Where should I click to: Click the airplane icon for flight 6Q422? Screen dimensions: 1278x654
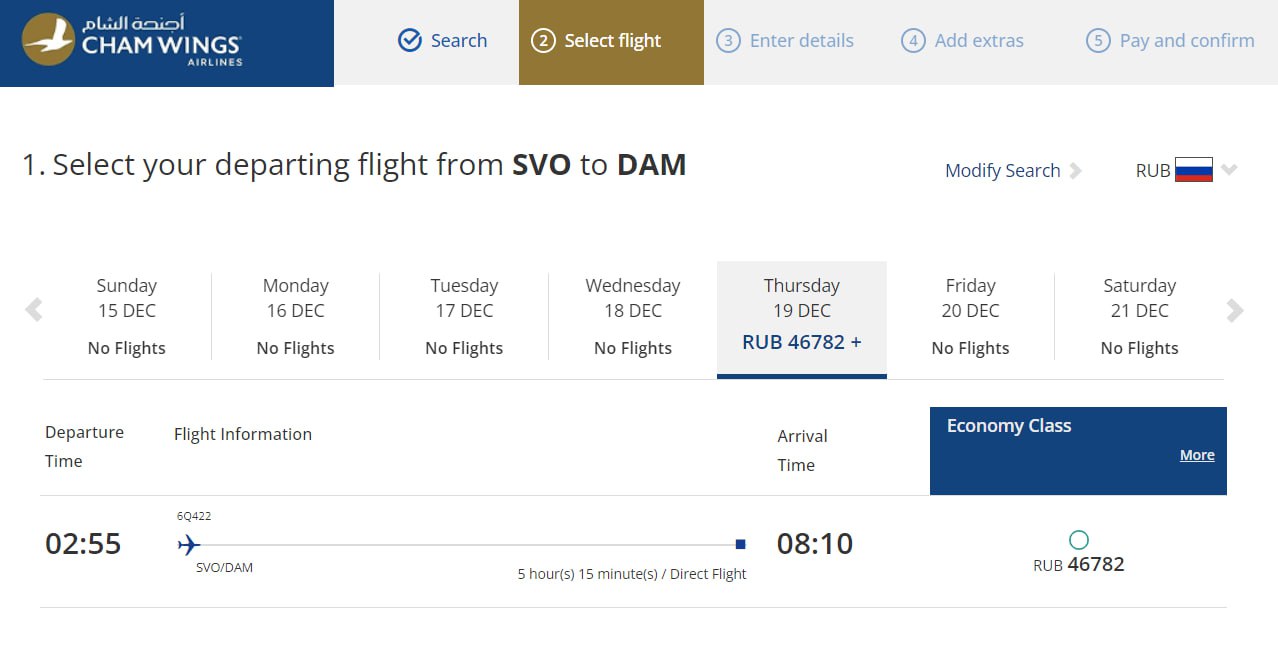click(188, 545)
